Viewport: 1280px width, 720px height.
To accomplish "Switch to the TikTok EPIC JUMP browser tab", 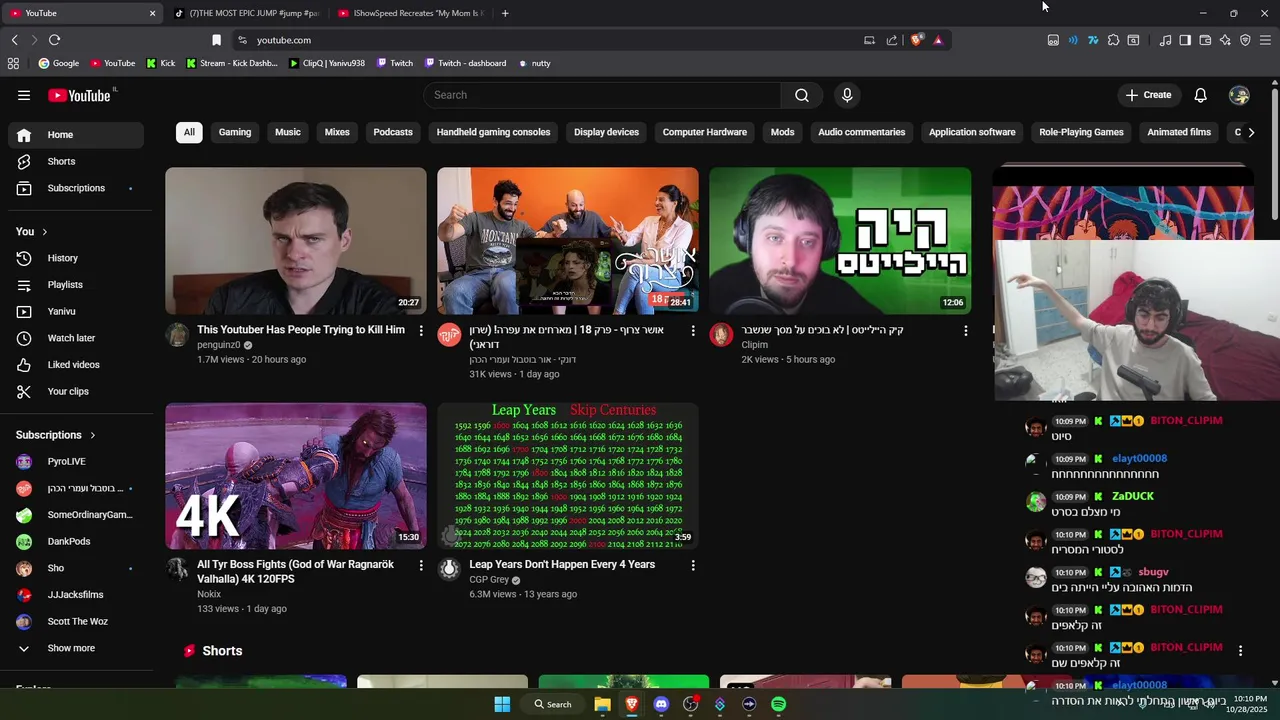I will click(x=247, y=13).
